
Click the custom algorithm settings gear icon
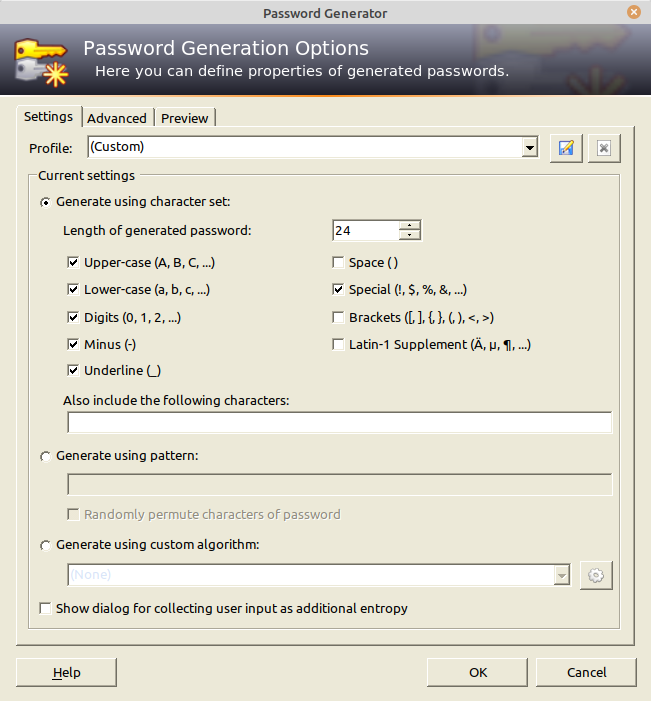click(x=596, y=575)
